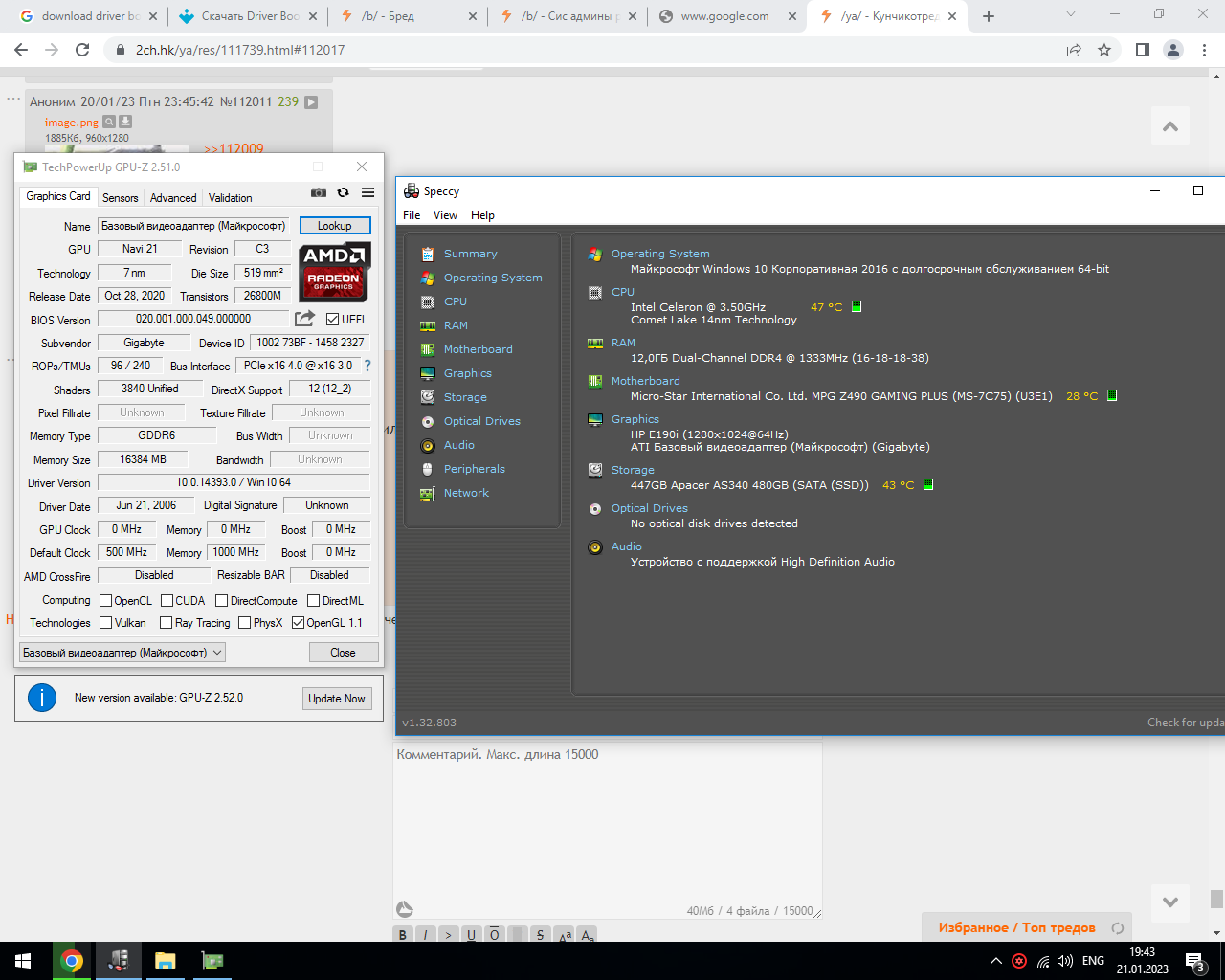The height and width of the screenshot is (980, 1225).
Task: Open Chrome three-dot menu
Action: 1204,50
